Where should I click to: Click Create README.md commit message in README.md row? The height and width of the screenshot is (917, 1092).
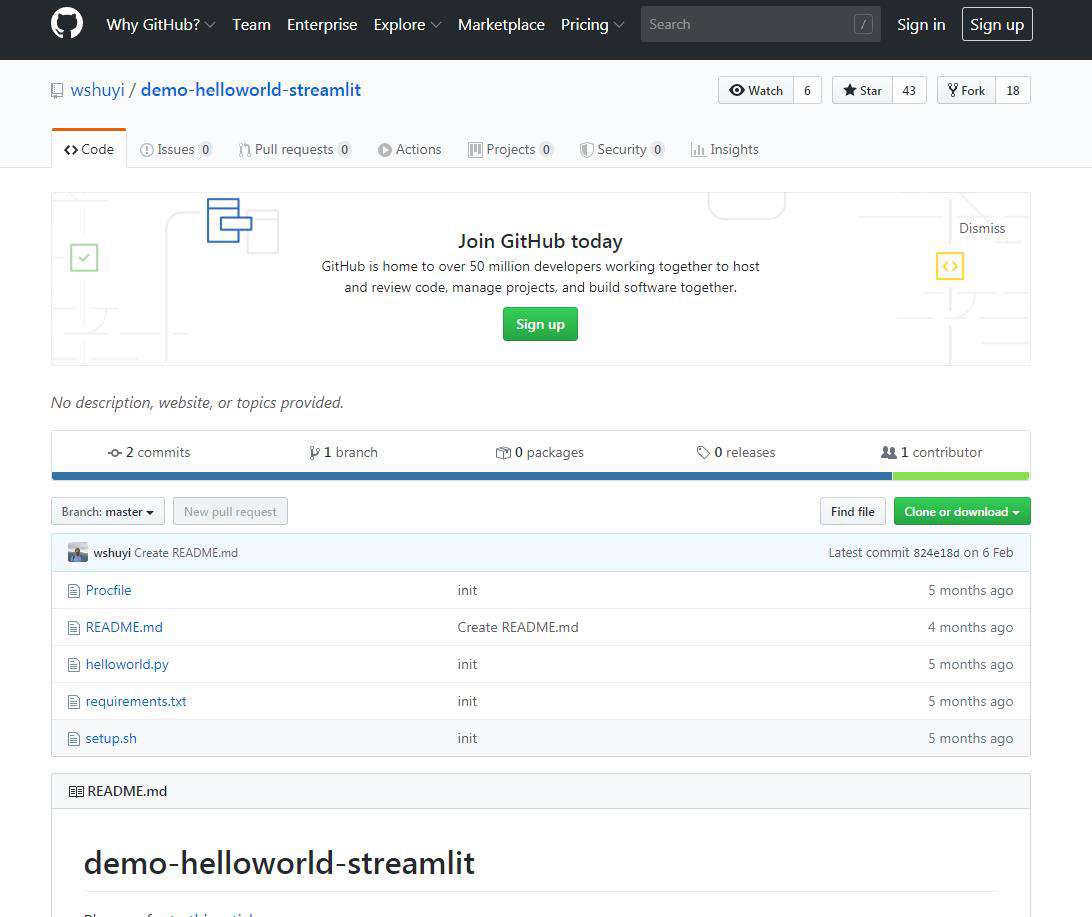tap(518, 627)
